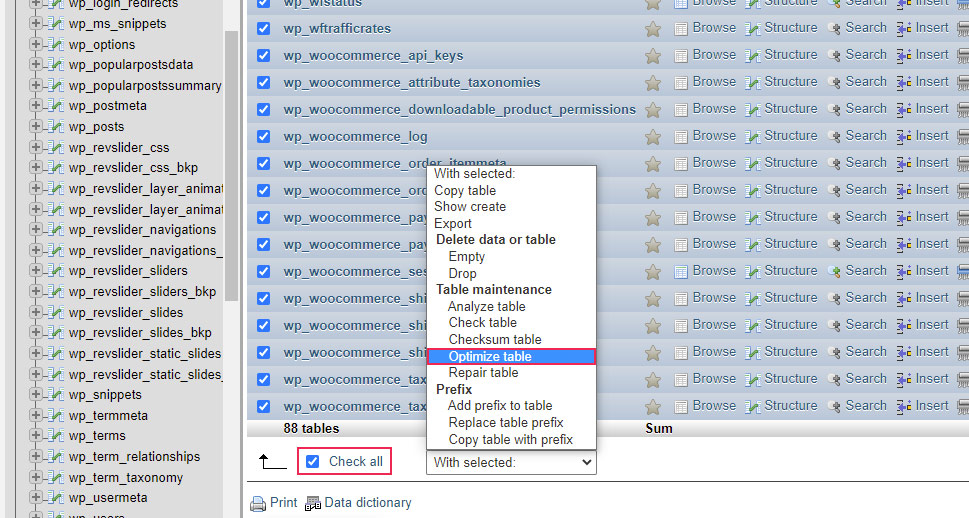Uncheck the last wp_woocommerce_tax row checkbox
Viewport: 969px width, 518px height.
[263, 406]
